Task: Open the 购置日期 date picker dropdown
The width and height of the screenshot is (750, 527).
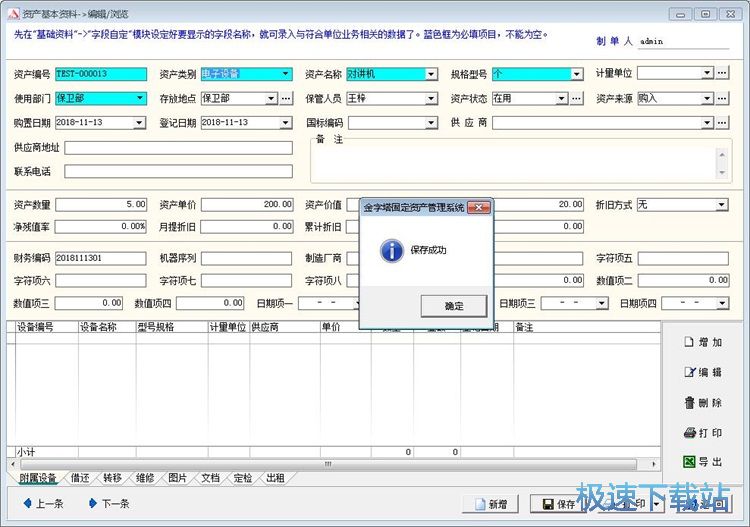Action: pyautogui.click(x=139, y=123)
